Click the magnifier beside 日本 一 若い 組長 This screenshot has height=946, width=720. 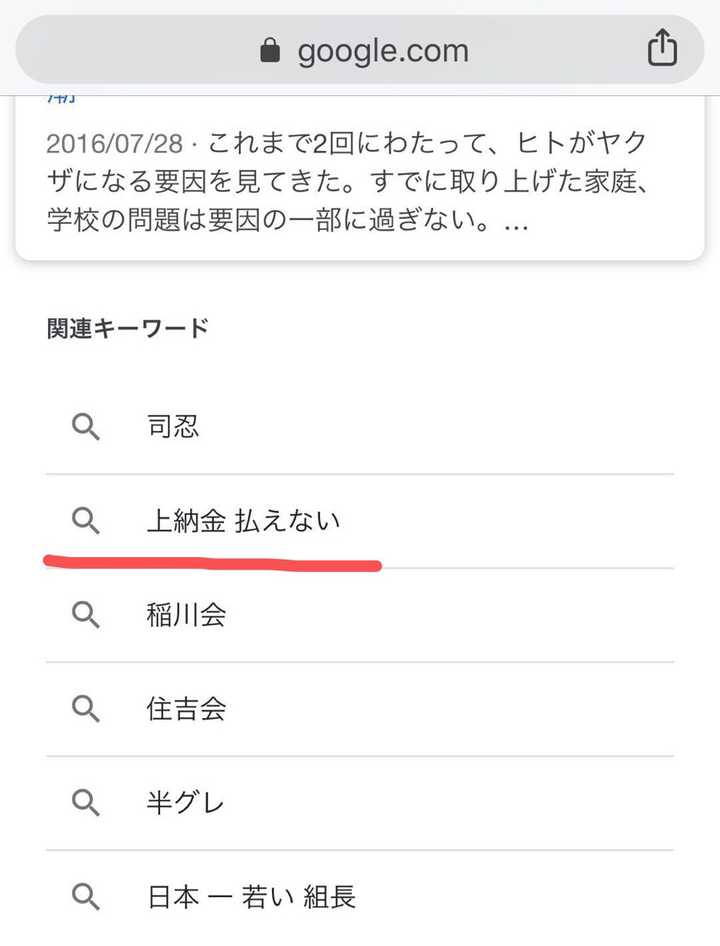(87, 896)
